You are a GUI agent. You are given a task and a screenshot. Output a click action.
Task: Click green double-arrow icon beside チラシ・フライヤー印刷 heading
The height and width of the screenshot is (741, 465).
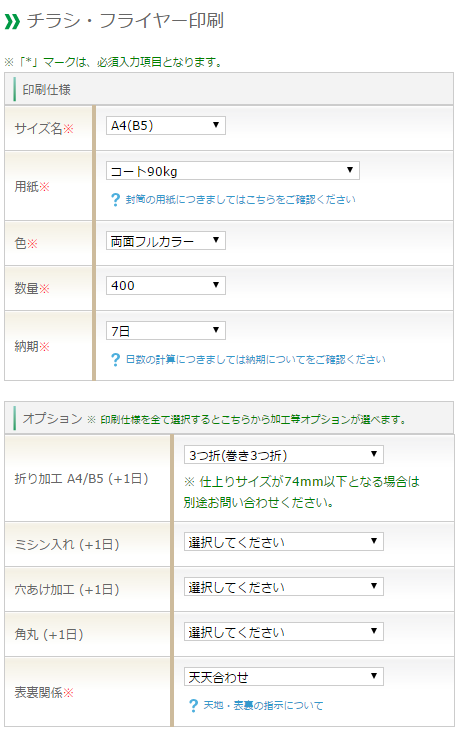point(12,22)
